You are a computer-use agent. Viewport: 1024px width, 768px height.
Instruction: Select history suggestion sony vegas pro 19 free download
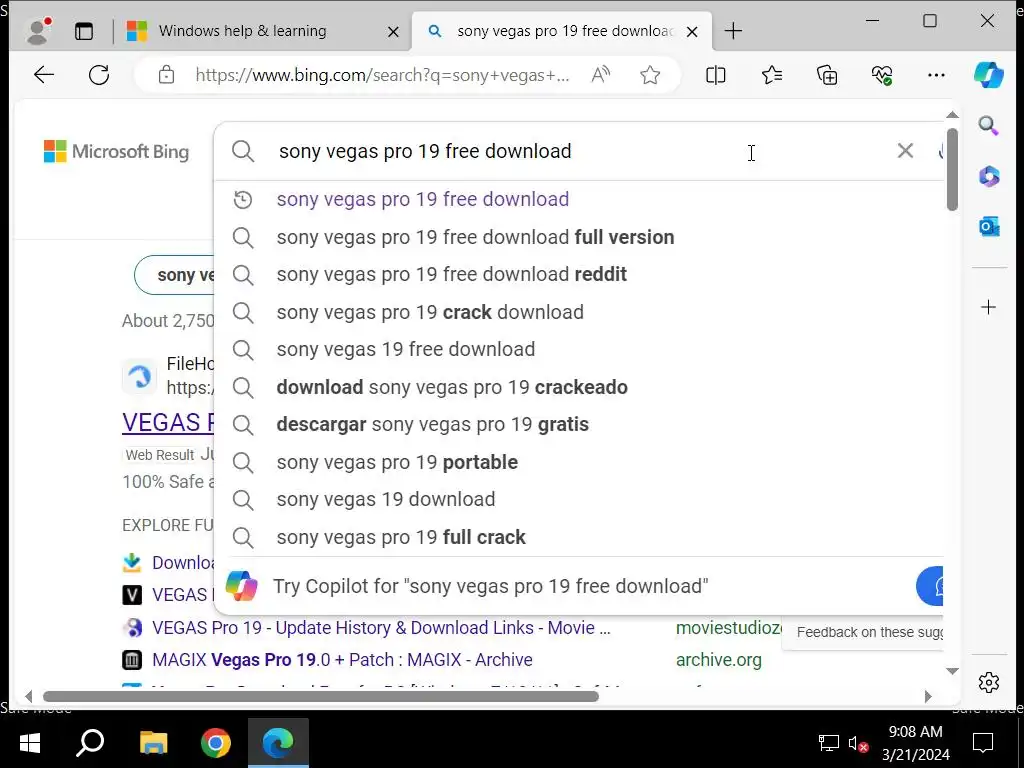point(578,199)
